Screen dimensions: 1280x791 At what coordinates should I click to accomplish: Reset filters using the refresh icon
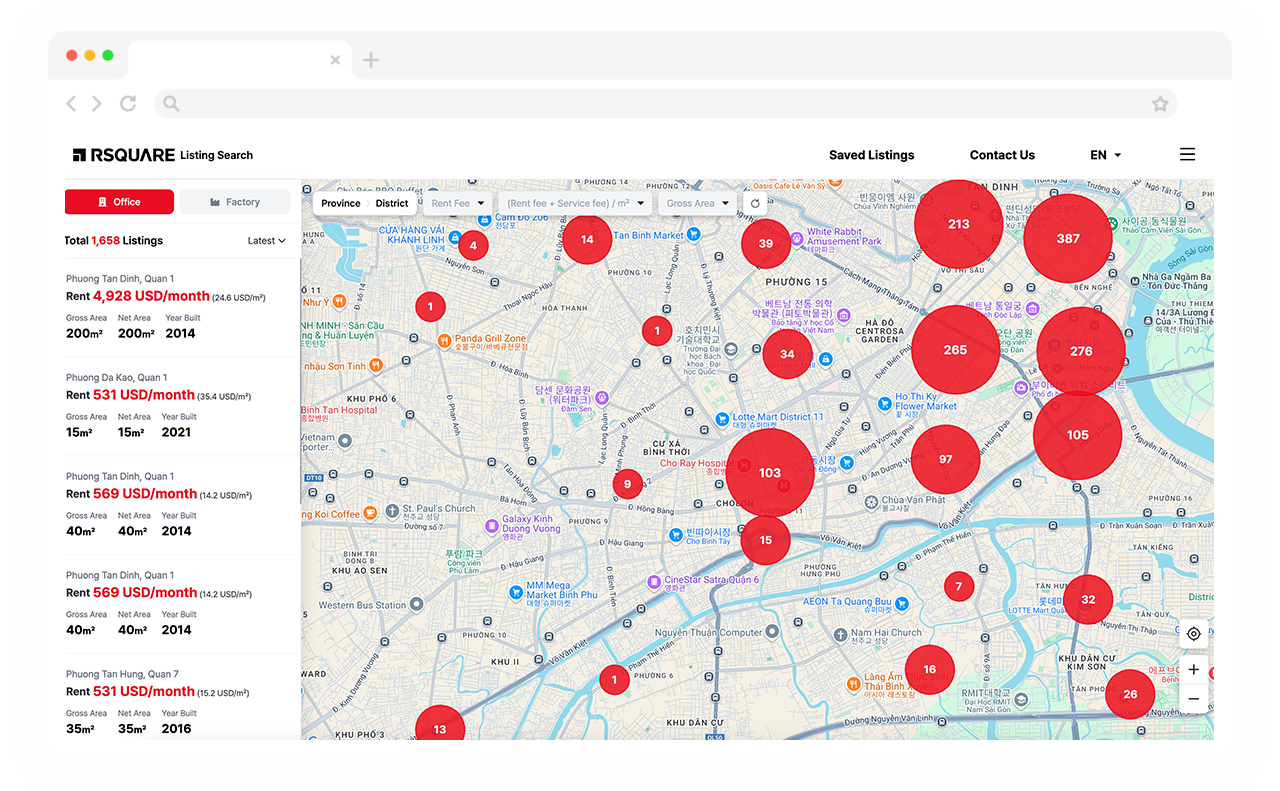click(755, 203)
